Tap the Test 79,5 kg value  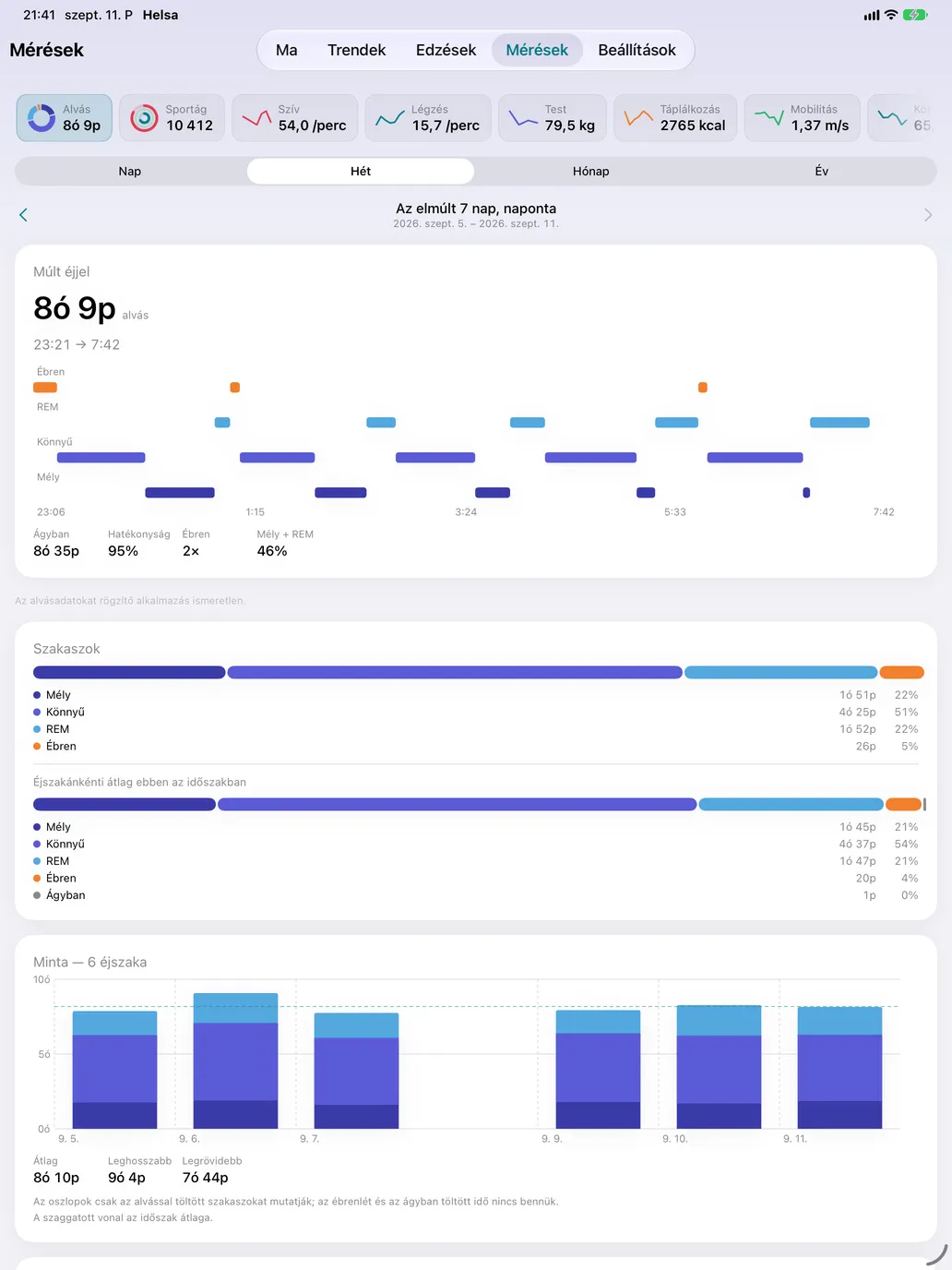coord(570,126)
